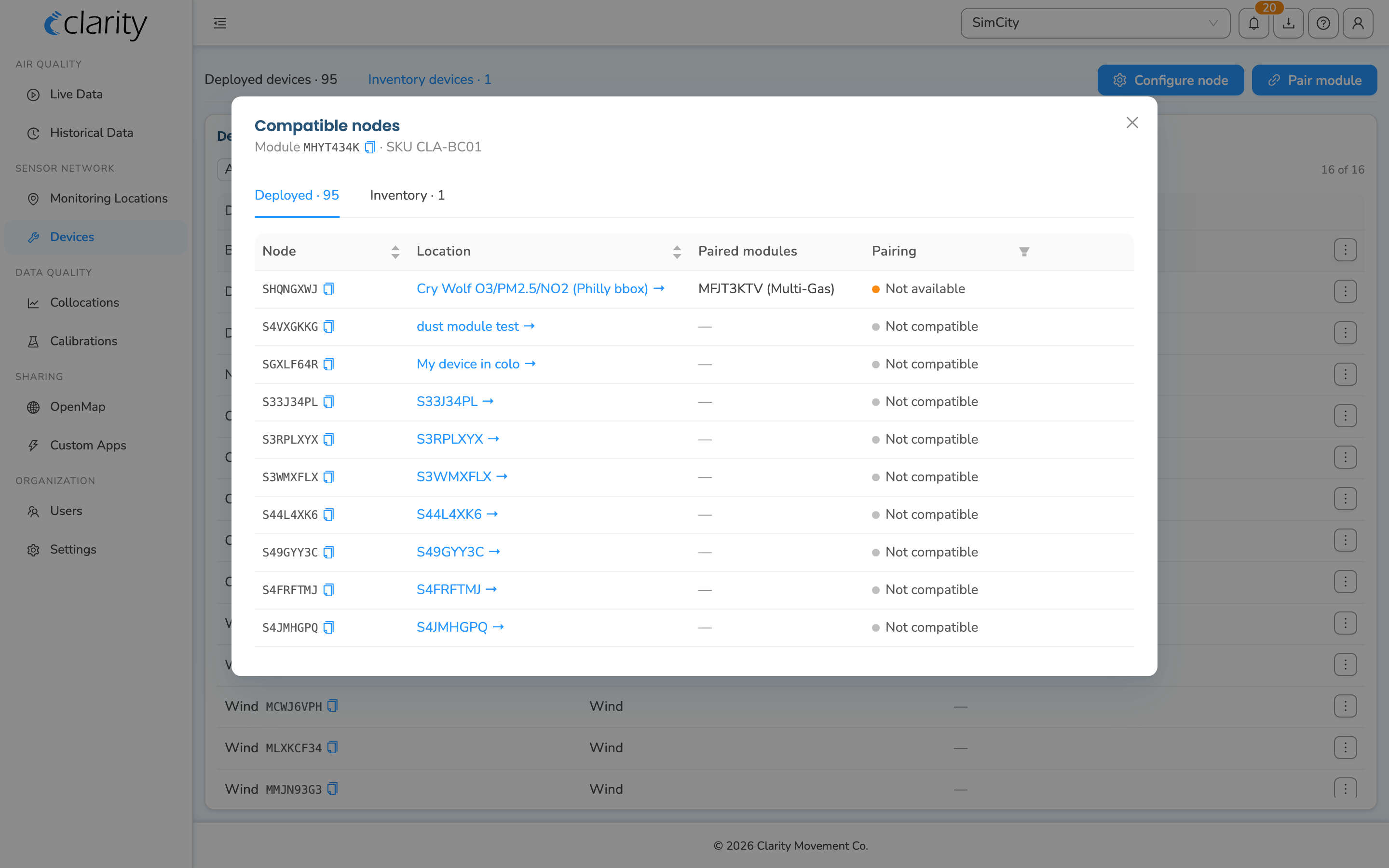Open S4JMHGPQ location link
Screen dimensions: 1389x868
(x=460, y=627)
